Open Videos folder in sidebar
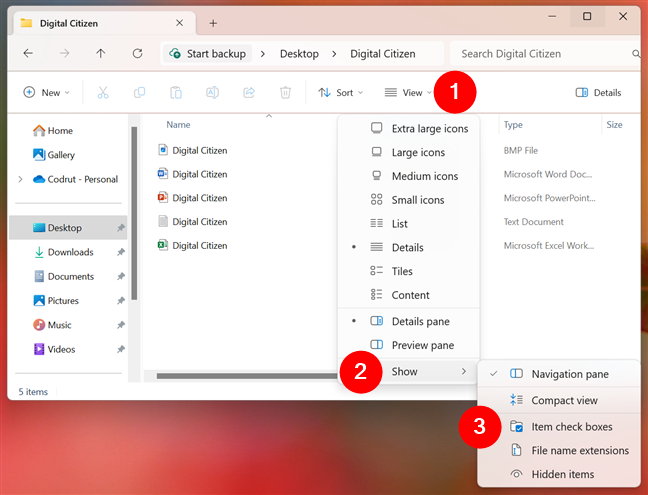The image size is (648, 495). (55, 350)
